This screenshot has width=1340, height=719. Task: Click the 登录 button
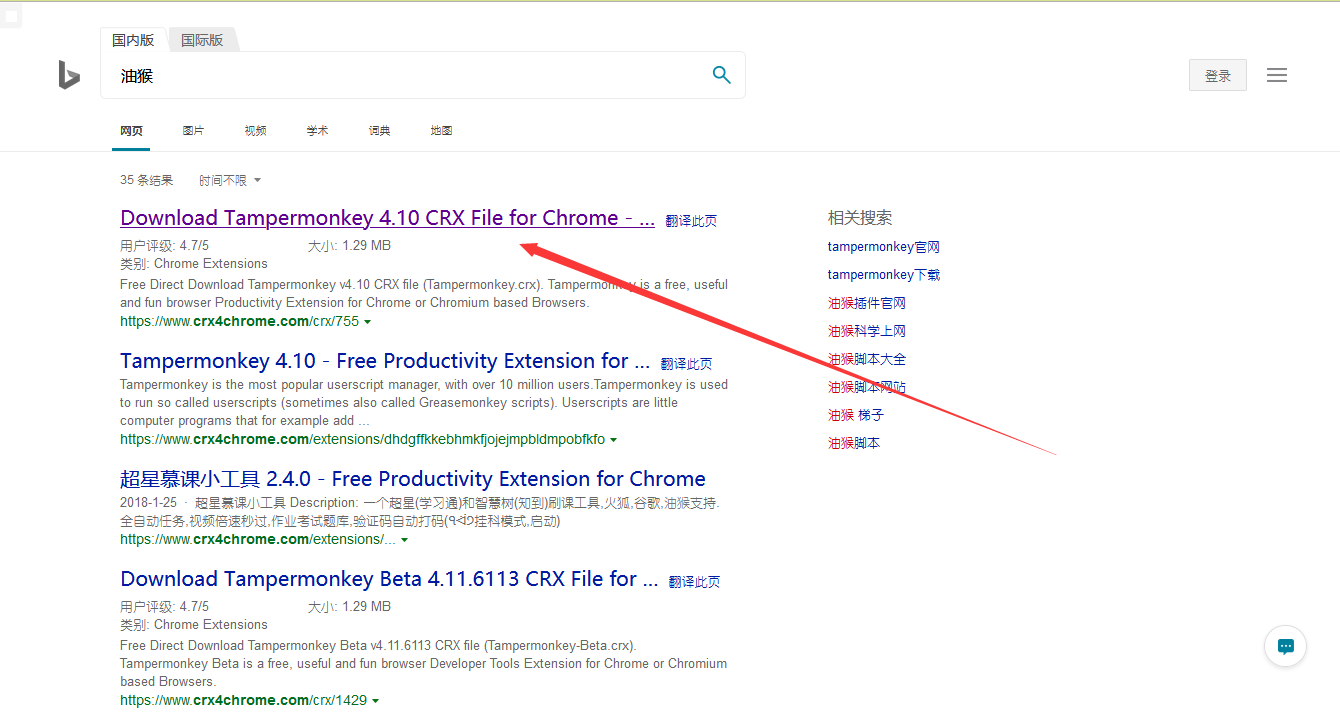click(1218, 75)
